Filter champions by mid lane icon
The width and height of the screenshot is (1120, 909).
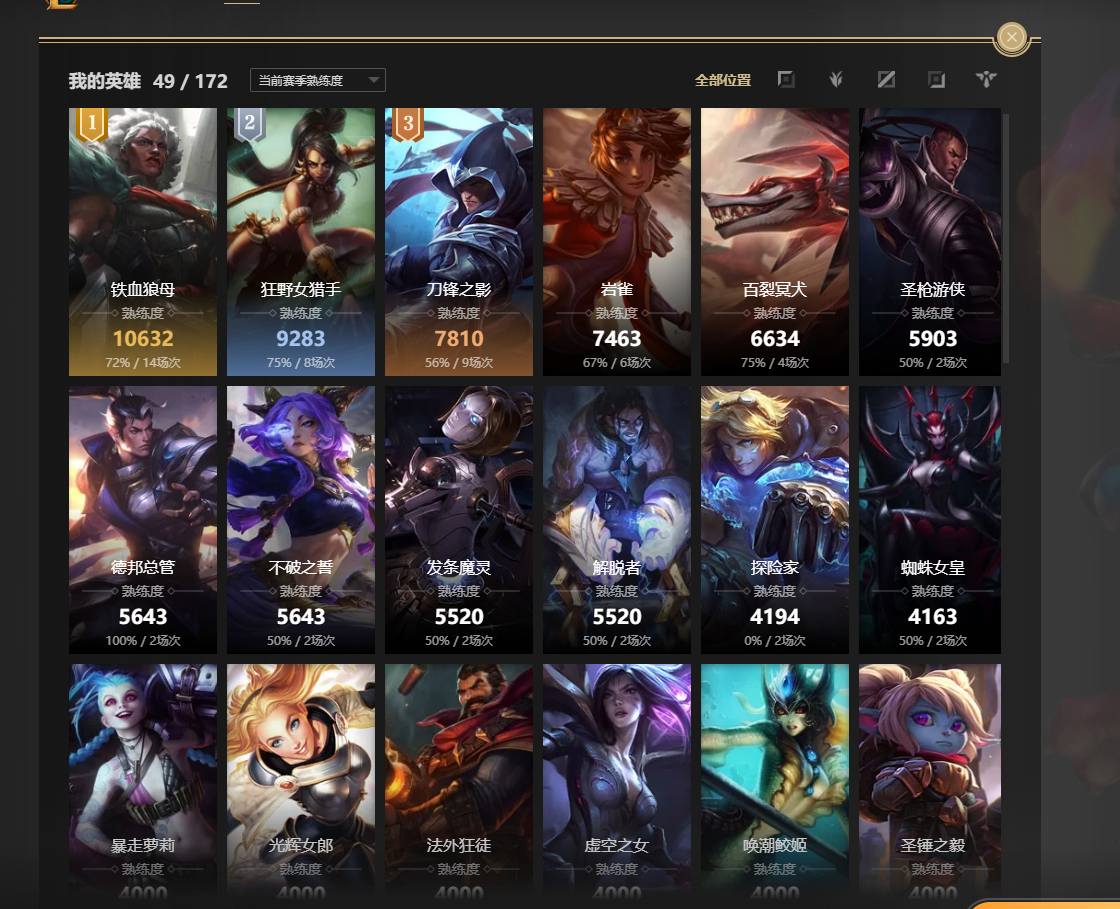tap(886, 80)
